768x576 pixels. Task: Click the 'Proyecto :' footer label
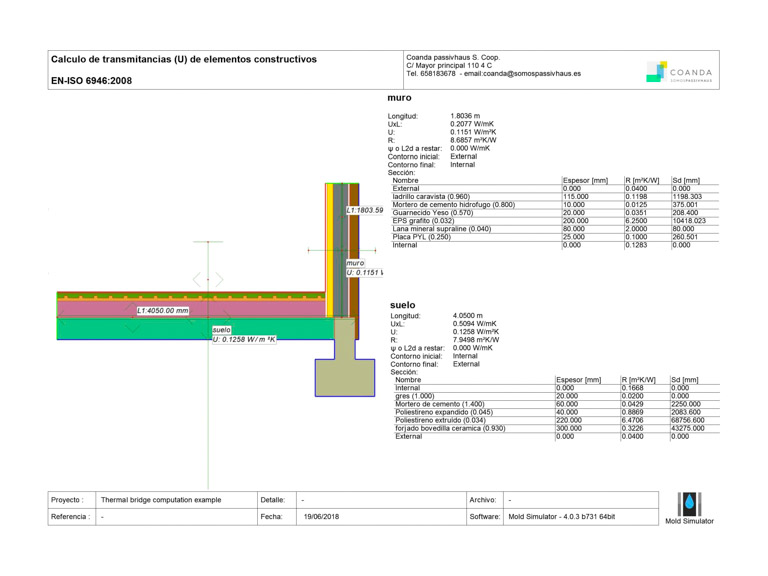[x=67, y=500]
